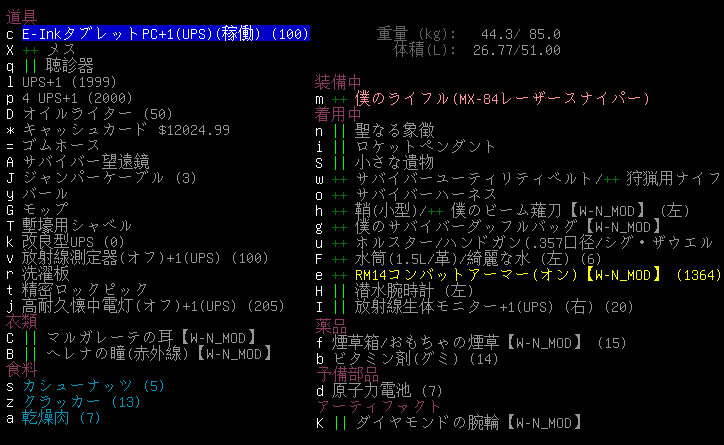Viewport: 724px width, 445px height.
Task: Click the 食料 category header
Action: [x=21, y=369]
